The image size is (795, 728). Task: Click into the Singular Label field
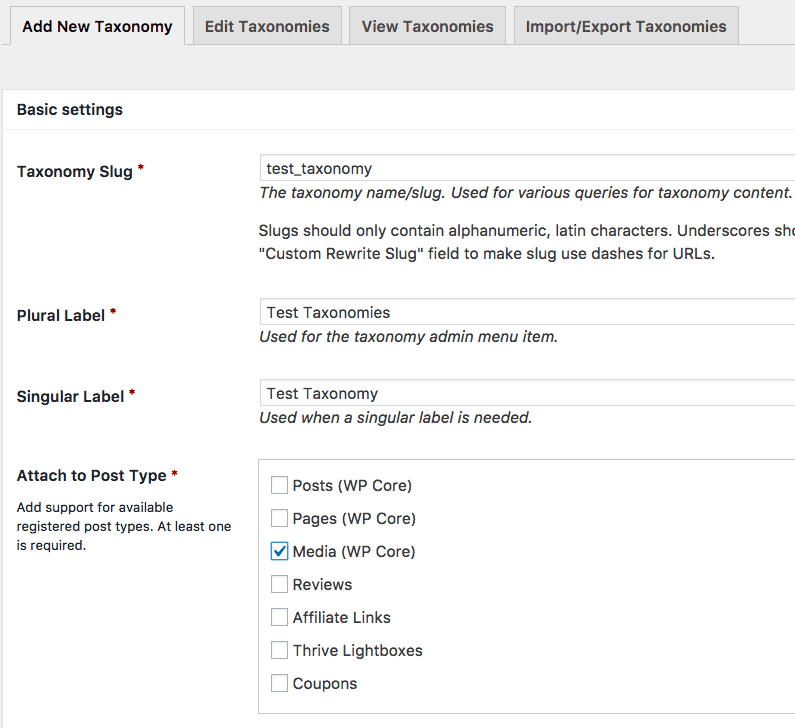click(527, 393)
